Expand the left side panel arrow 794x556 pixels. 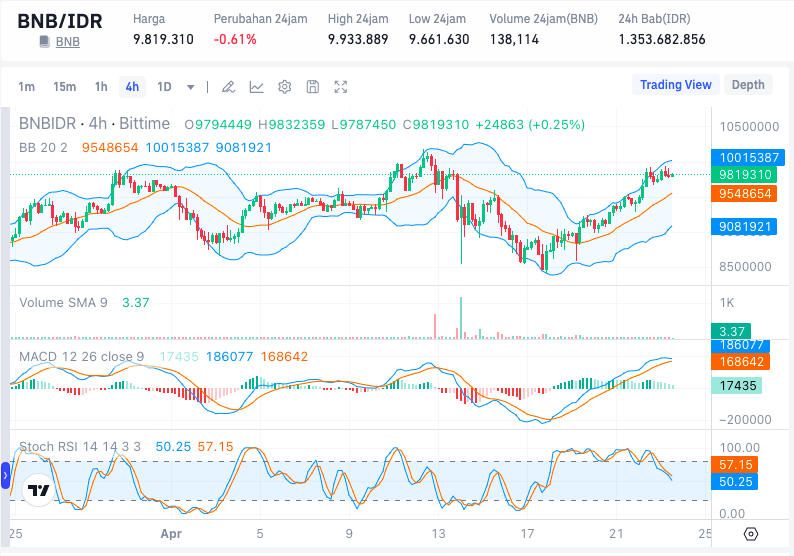point(6,475)
